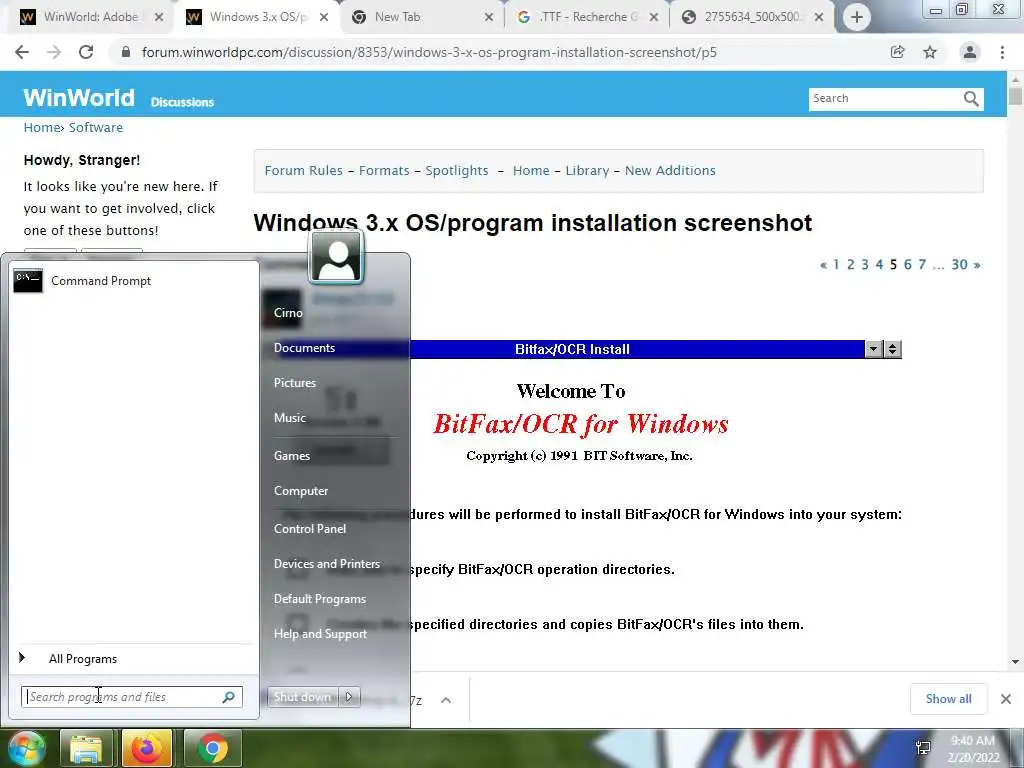The width and height of the screenshot is (1024, 768).
Task: Go back in browser history
Action: pyautogui.click(x=22, y=52)
